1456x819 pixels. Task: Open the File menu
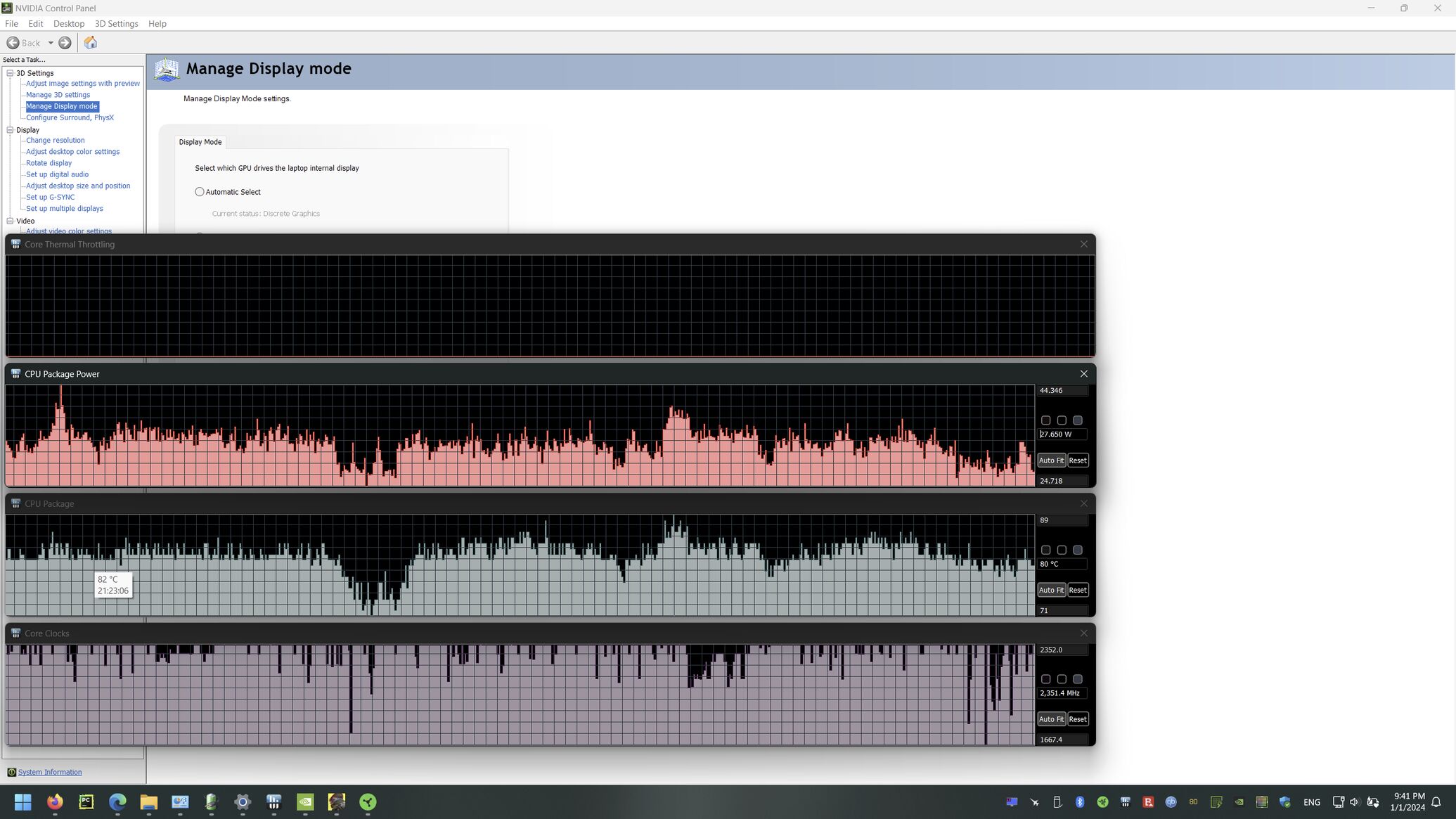click(x=11, y=24)
